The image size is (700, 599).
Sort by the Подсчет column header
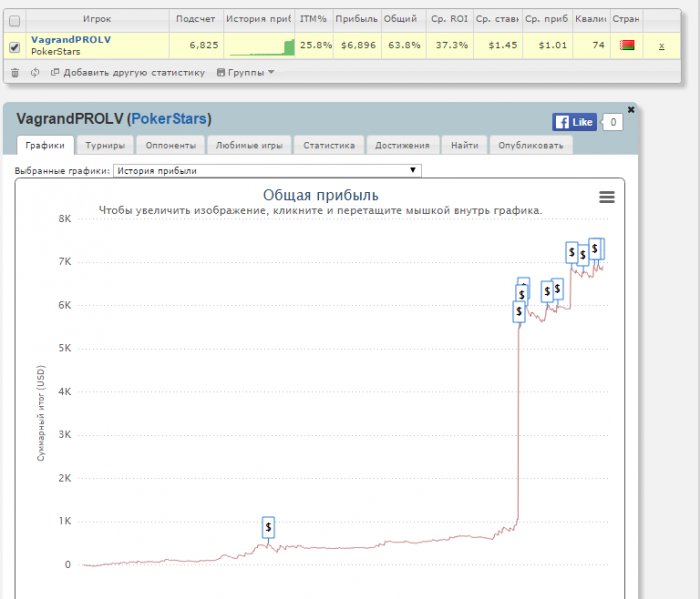tap(196, 19)
